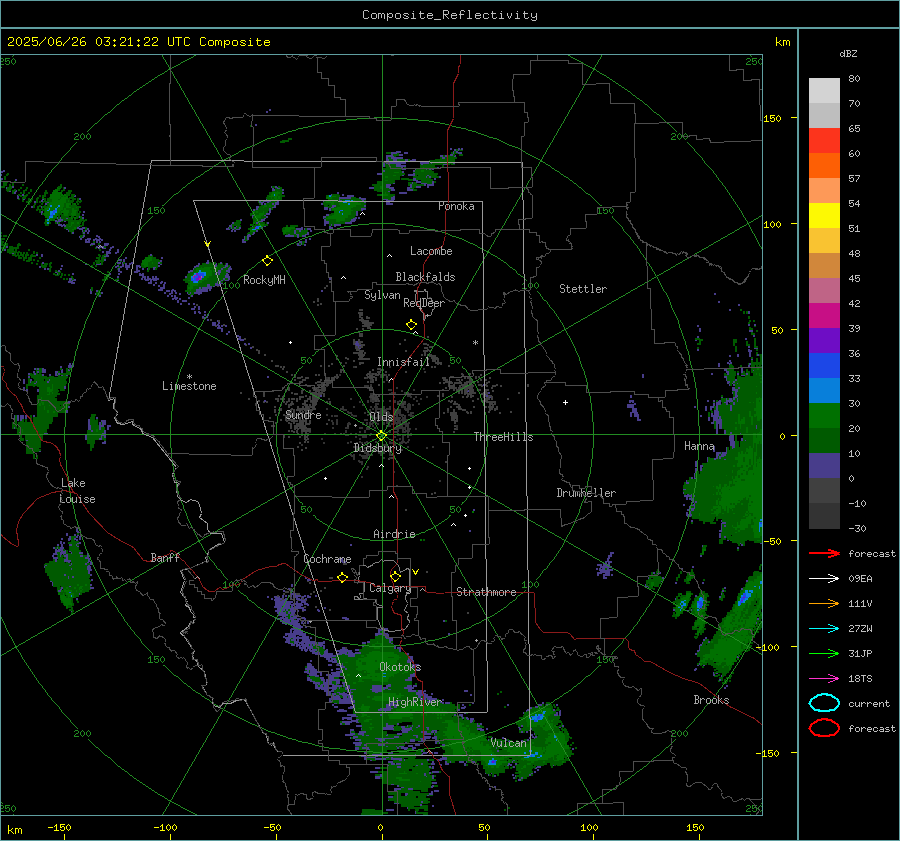This screenshot has height=841, width=900.
Task: Click the red forecast ellipse legend icon
Action: (824, 728)
